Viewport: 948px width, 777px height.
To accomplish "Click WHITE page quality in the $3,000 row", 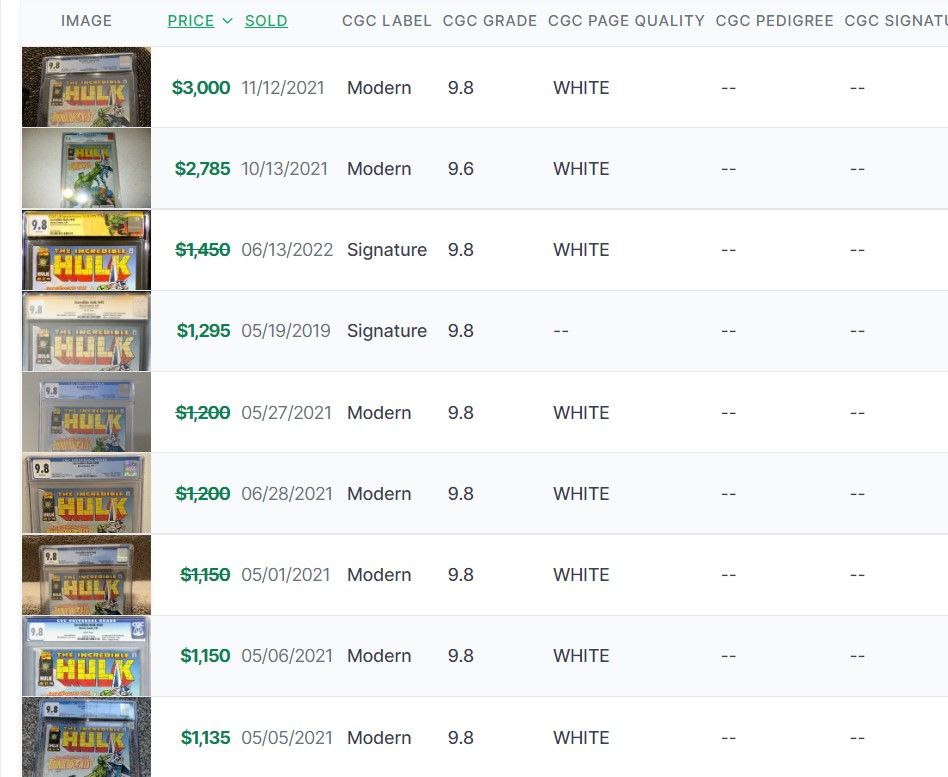I will tap(581, 88).
